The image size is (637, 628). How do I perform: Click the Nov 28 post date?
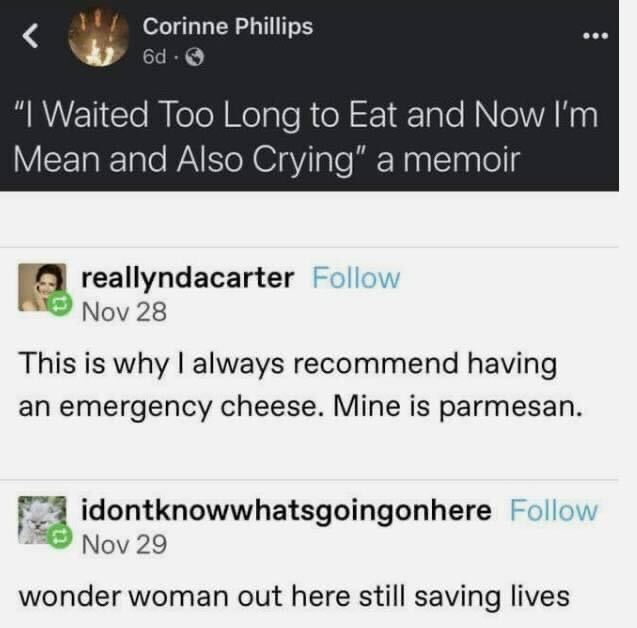123,312
